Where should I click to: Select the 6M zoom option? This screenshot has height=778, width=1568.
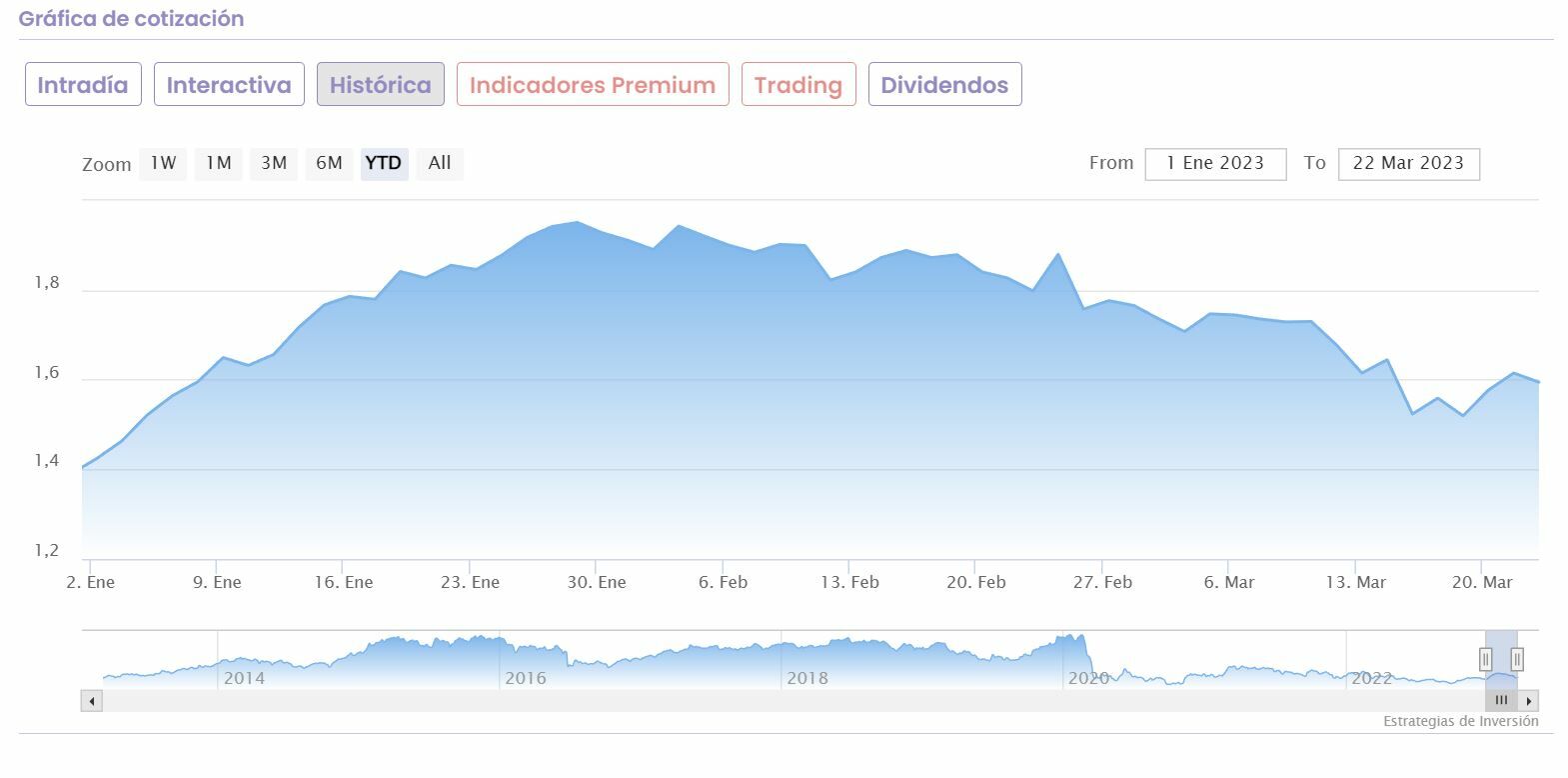point(329,163)
